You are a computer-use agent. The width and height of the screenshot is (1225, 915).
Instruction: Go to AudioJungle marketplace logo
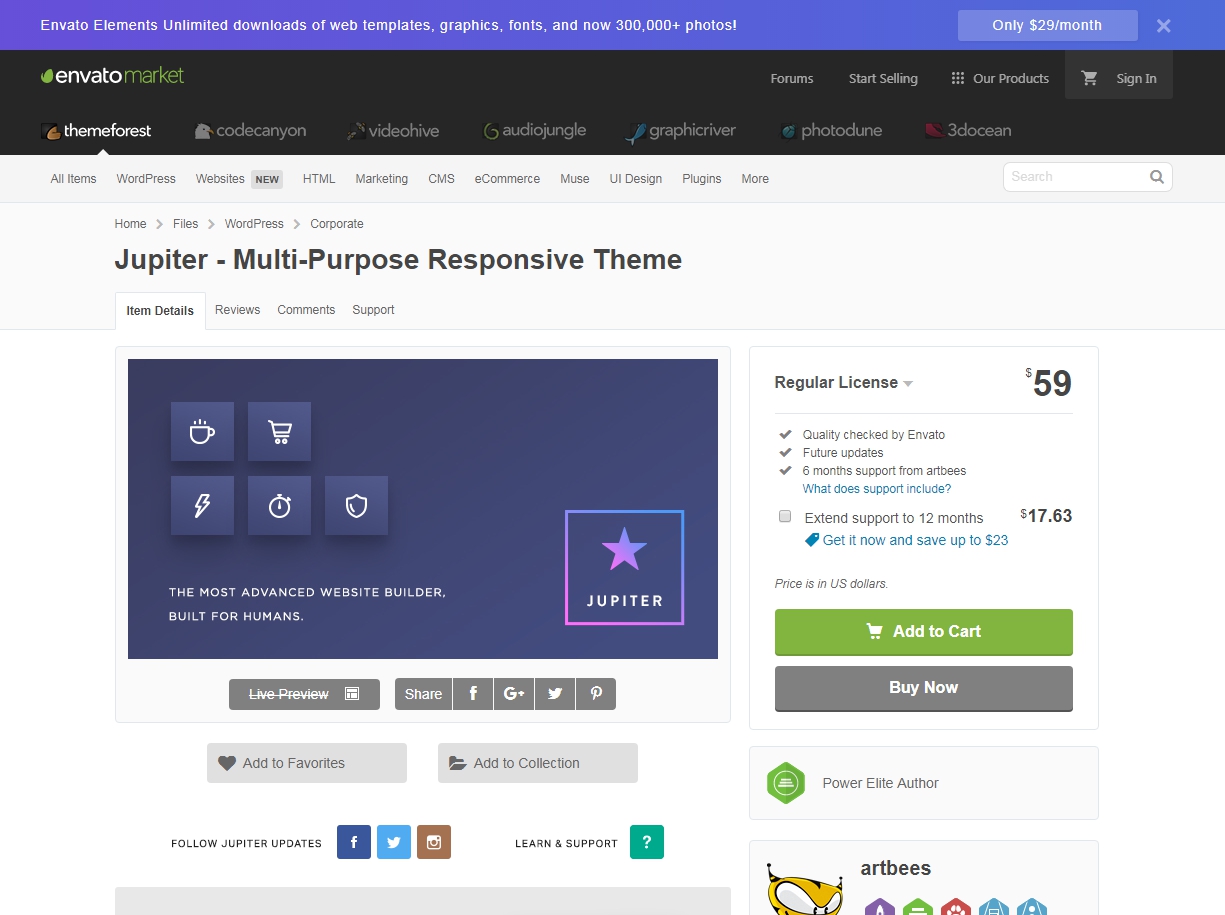pyautogui.click(x=535, y=131)
